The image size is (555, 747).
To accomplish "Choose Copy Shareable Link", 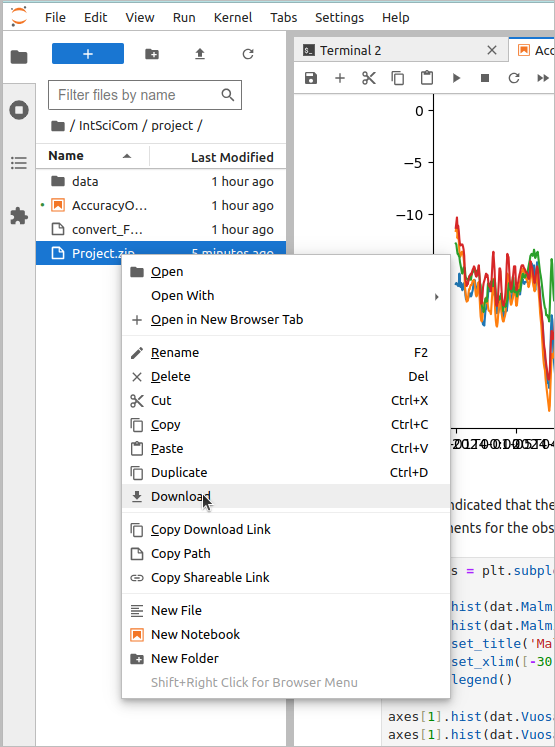I will pyautogui.click(x=286, y=577).
